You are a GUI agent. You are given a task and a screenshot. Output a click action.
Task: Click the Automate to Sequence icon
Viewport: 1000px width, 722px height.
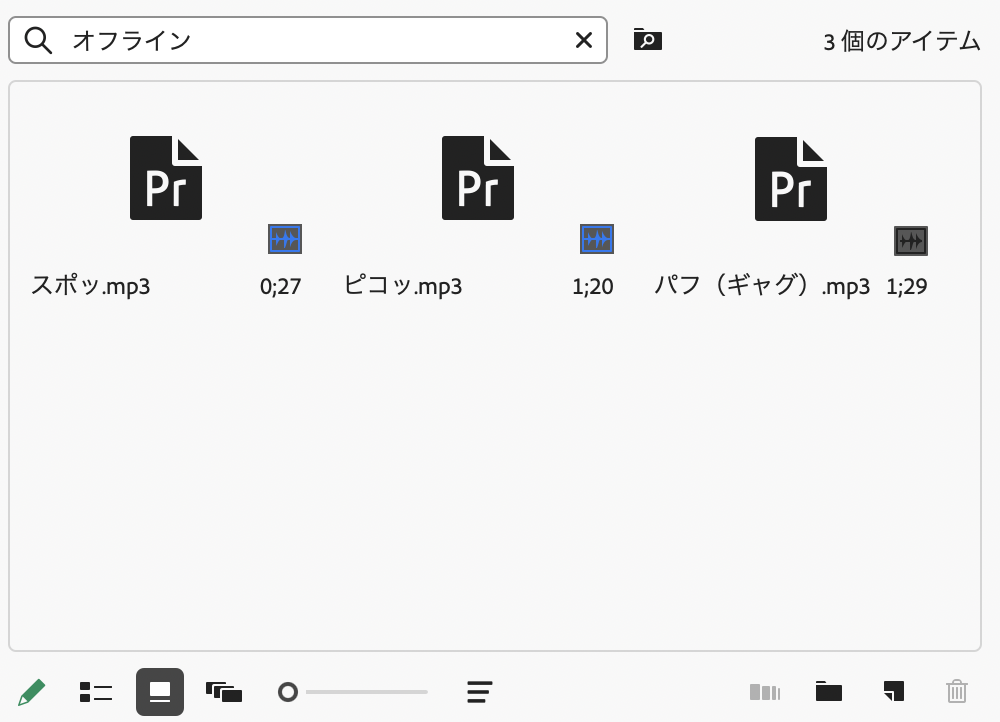pyautogui.click(x=765, y=691)
